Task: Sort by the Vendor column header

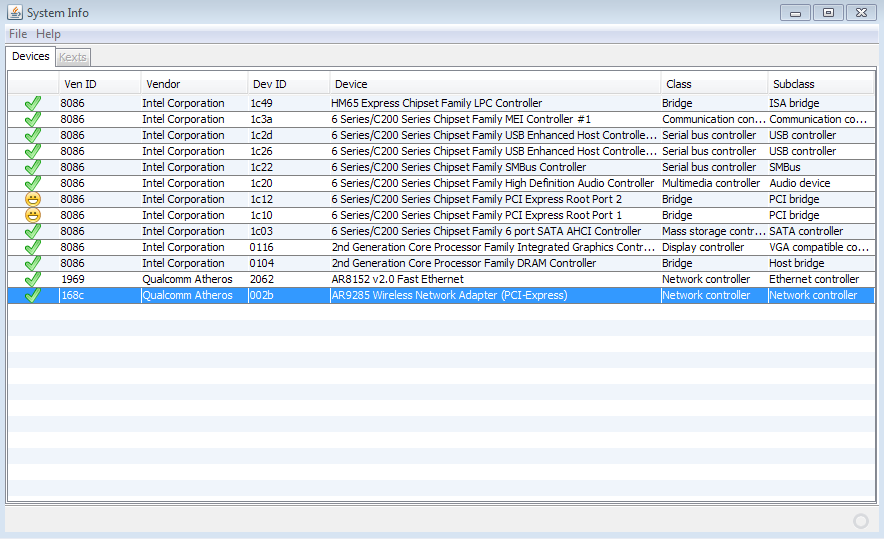Action: pyautogui.click(x=195, y=84)
